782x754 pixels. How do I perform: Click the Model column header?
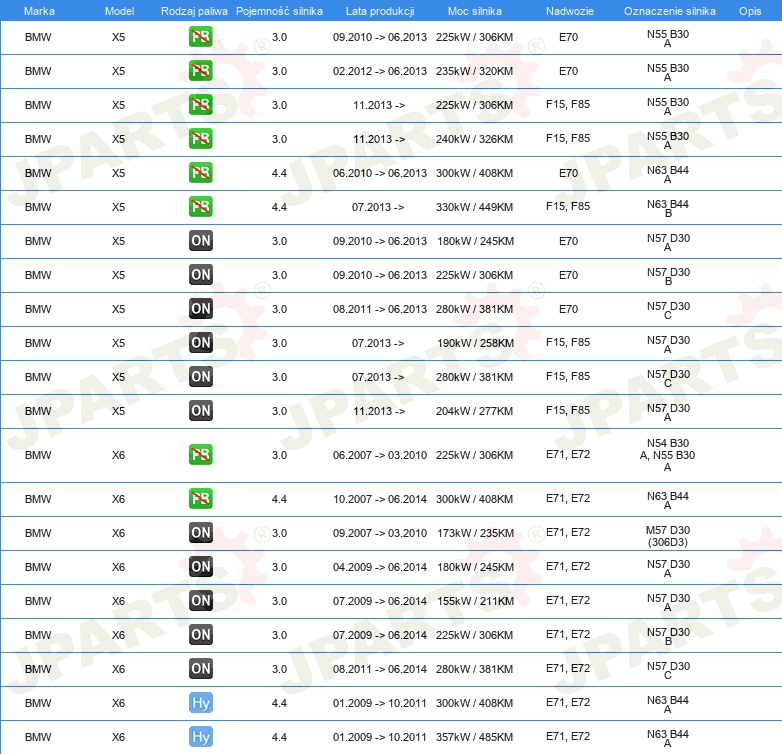point(119,11)
